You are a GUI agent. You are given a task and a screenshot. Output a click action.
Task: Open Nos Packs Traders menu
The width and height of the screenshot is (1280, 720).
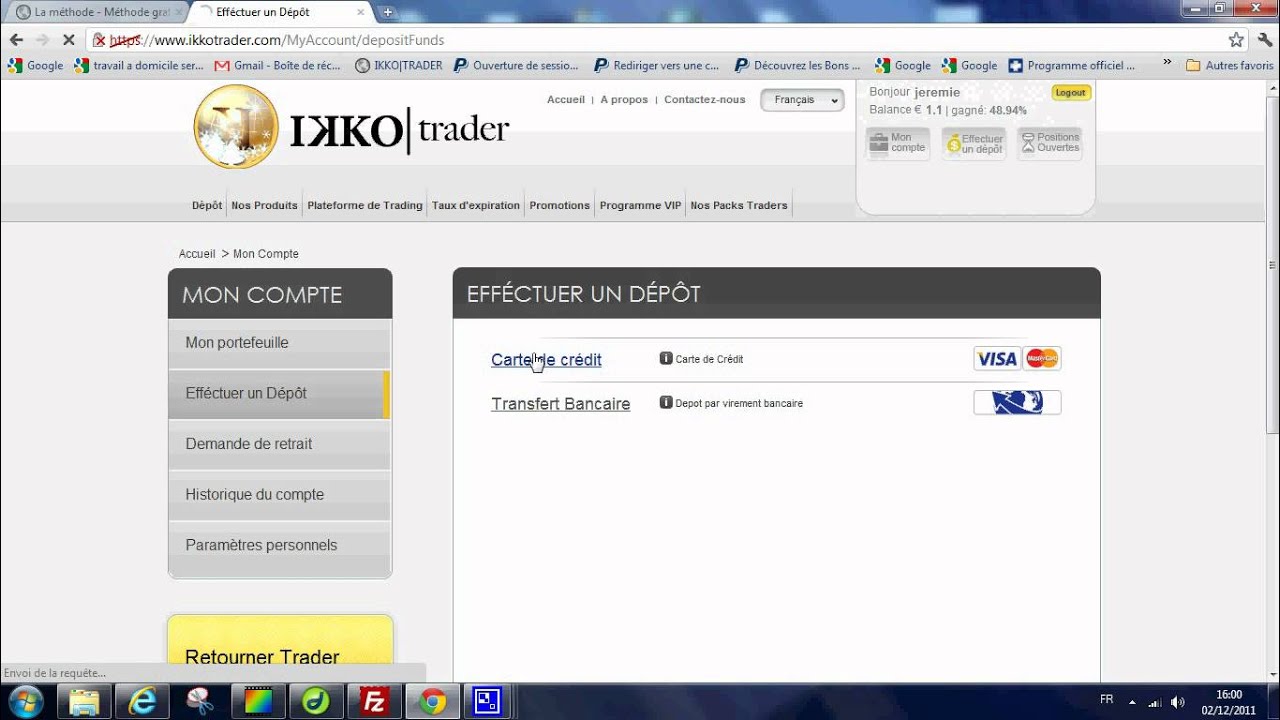(x=739, y=205)
